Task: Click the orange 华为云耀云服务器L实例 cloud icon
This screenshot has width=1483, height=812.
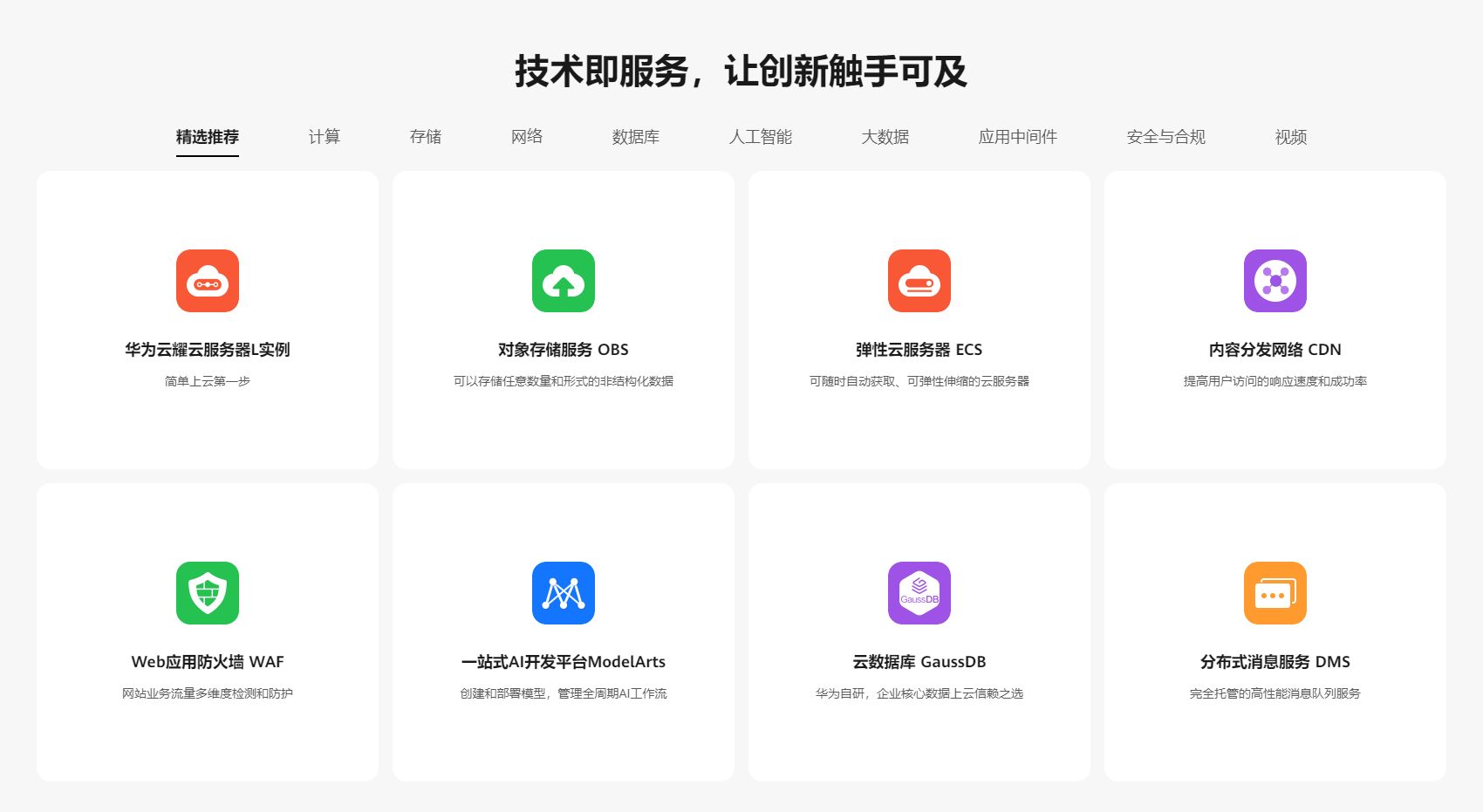Action: pos(208,281)
